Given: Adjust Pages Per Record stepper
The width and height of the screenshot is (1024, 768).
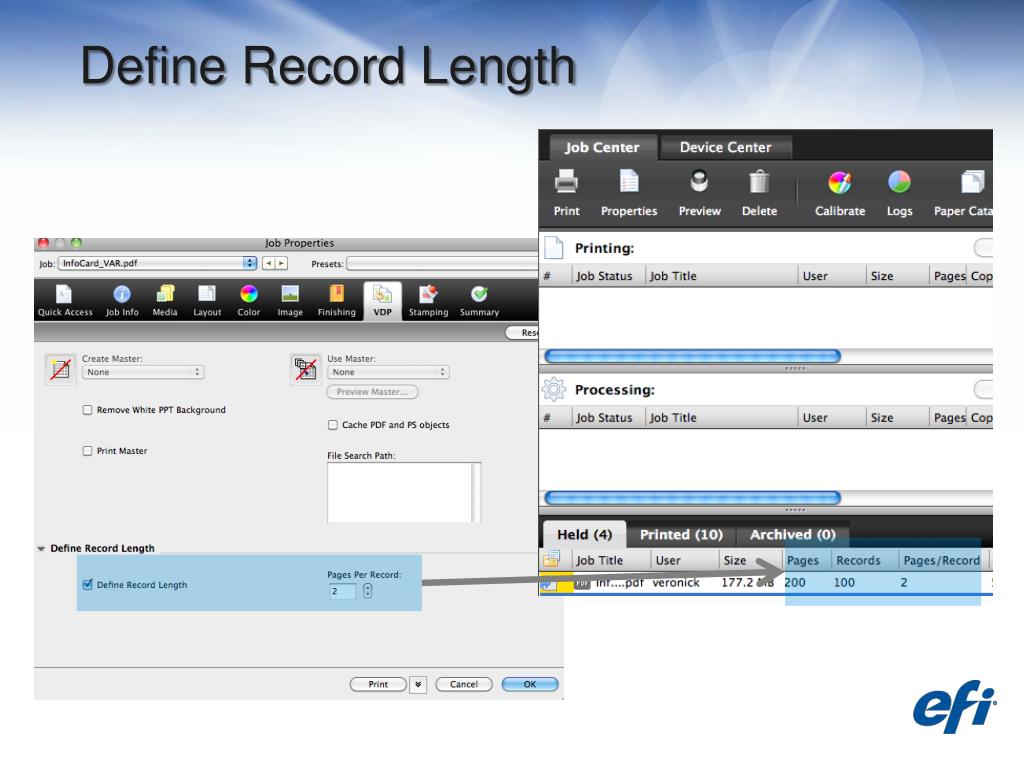Looking at the screenshot, I should tap(368, 591).
